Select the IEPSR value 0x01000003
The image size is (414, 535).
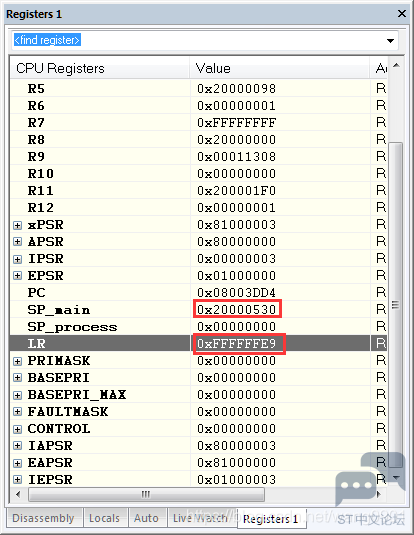[x=237, y=480]
